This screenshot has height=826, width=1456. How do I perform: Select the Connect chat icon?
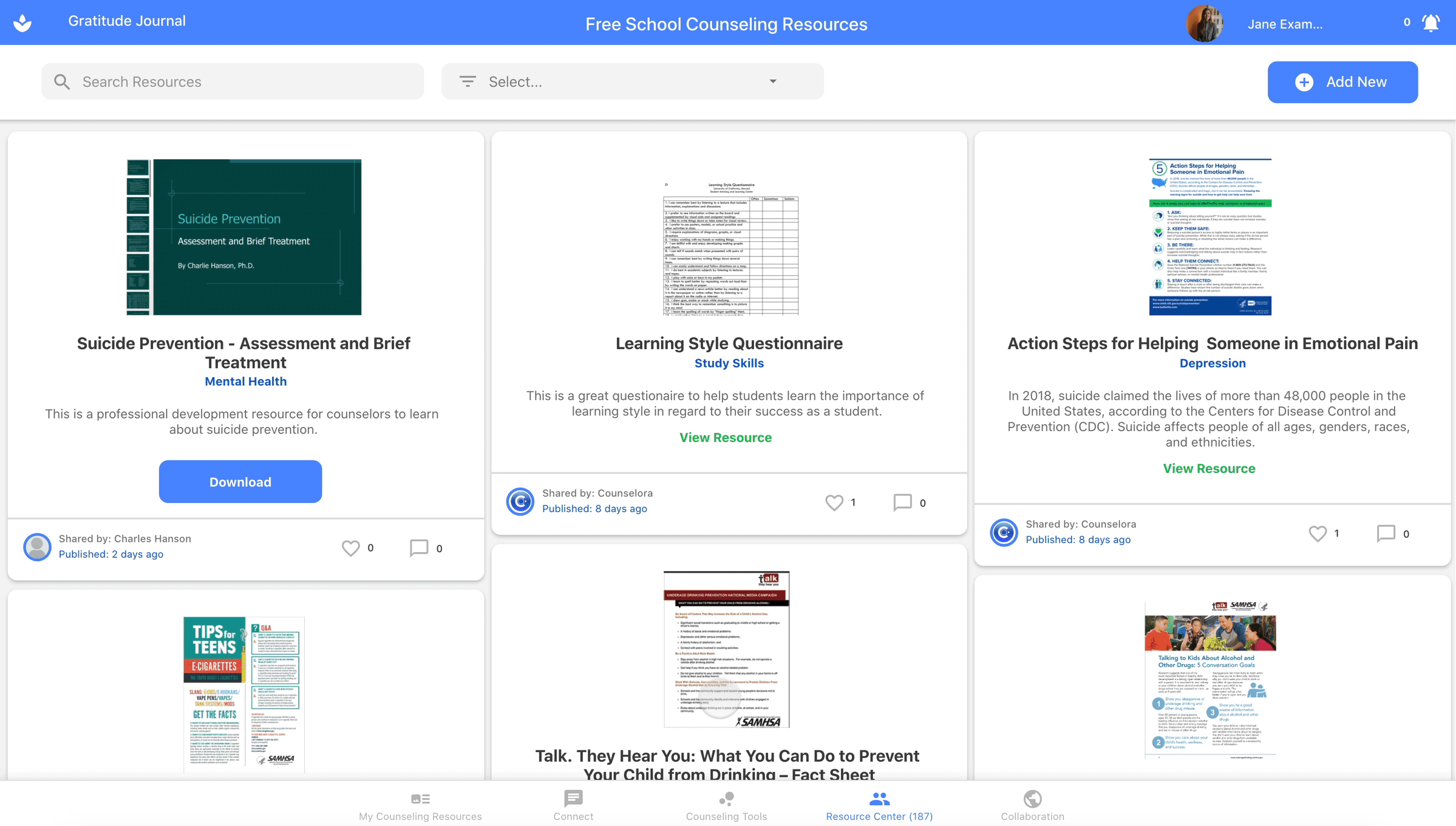click(573, 799)
